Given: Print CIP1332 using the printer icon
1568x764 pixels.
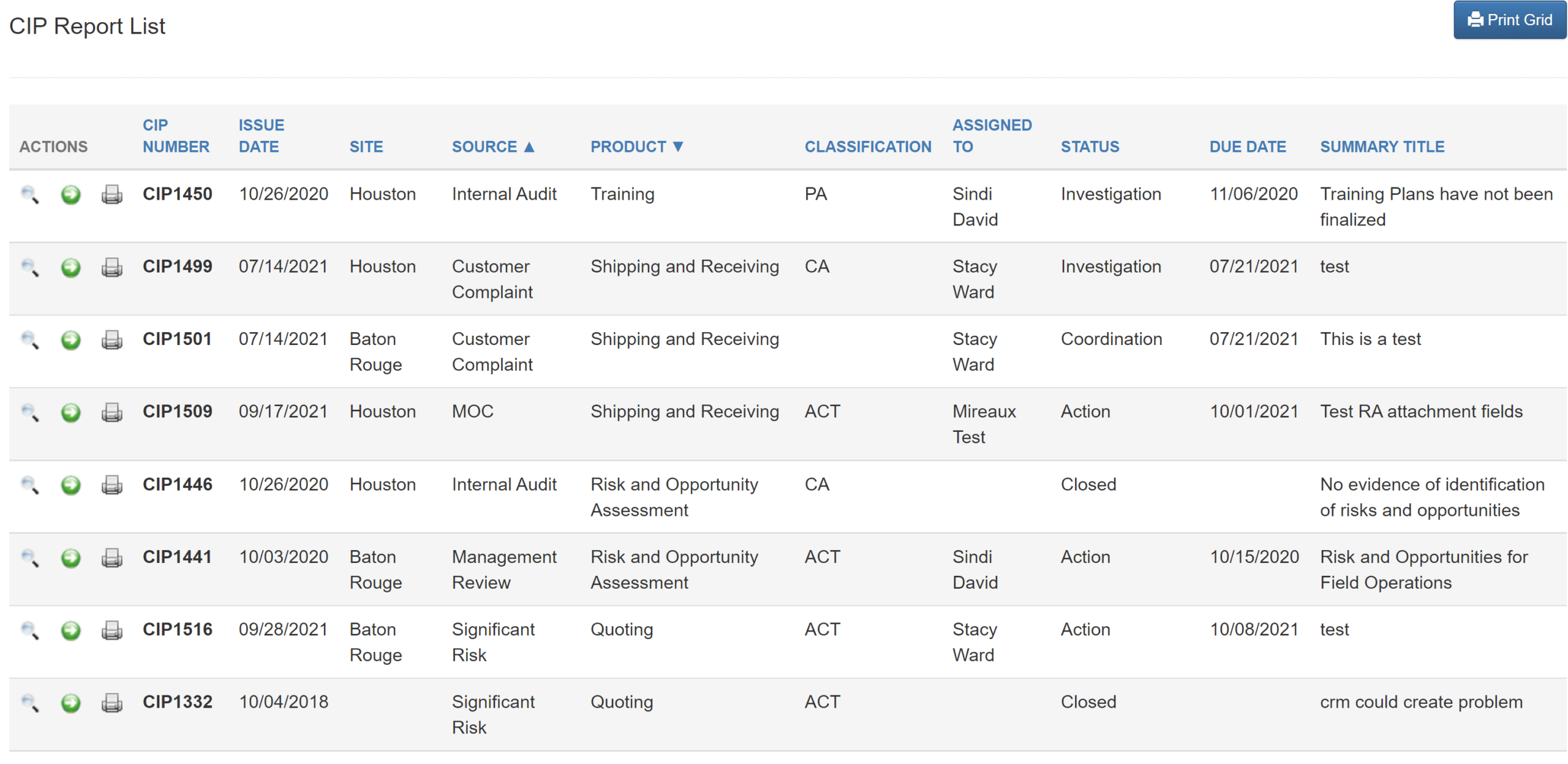Looking at the screenshot, I should [x=111, y=703].
